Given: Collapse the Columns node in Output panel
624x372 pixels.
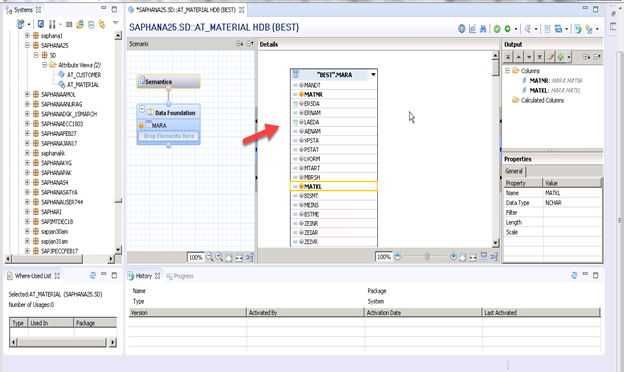Looking at the screenshot, I should click(x=507, y=70).
